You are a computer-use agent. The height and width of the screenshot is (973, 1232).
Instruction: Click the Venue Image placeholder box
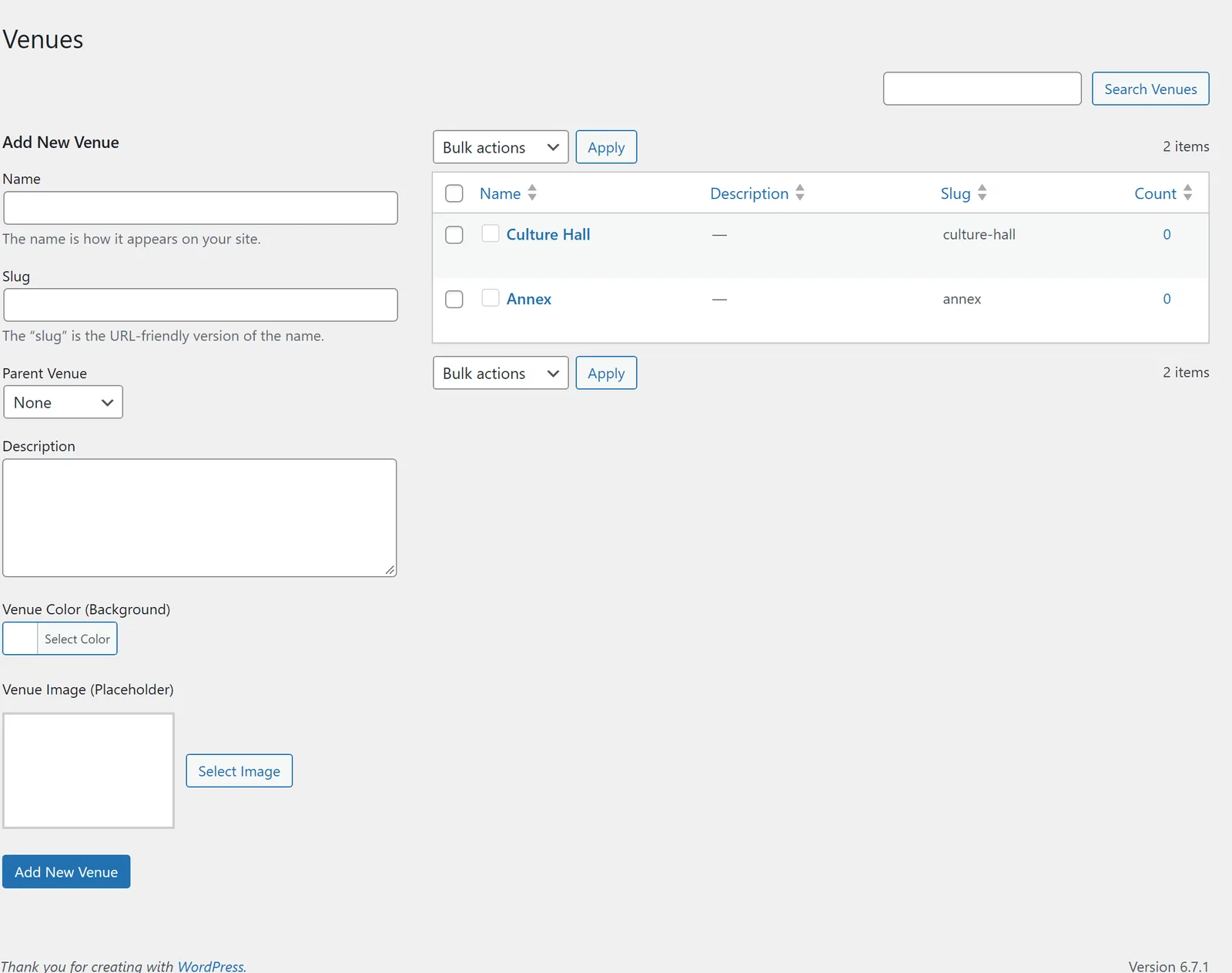(89, 770)
